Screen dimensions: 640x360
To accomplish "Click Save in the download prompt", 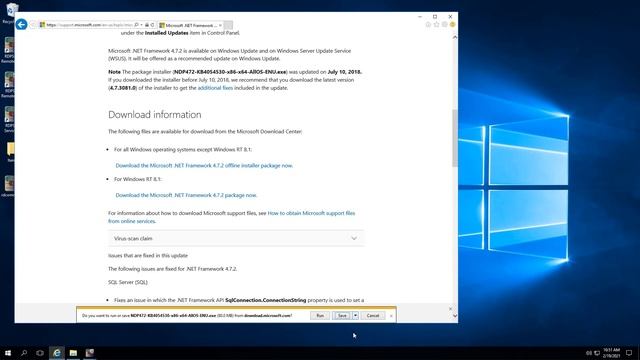I will 342,316.
